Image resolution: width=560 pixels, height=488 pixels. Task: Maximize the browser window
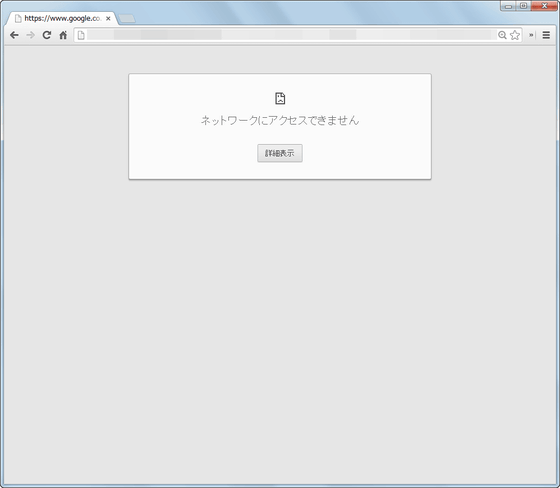tap(523, 6)
